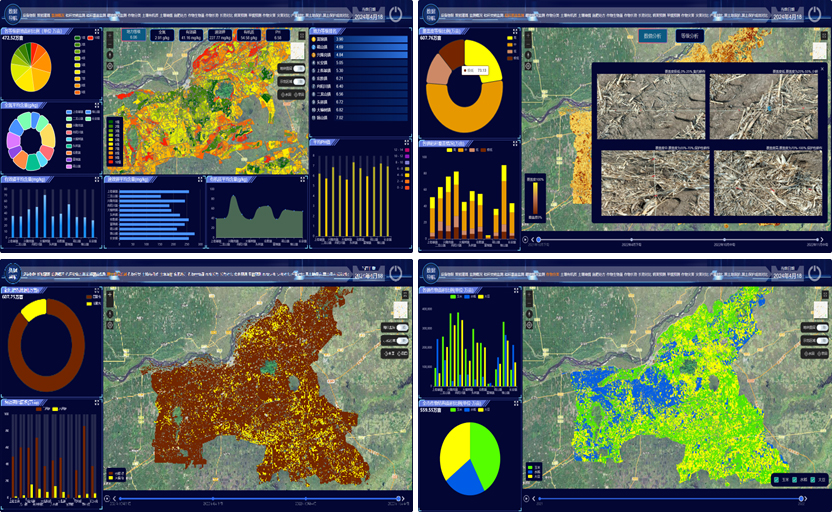832x512 pixels.
Task: Toggle first switch on soil fertility map
Action: pyautogui.click(x=299, y=68)
